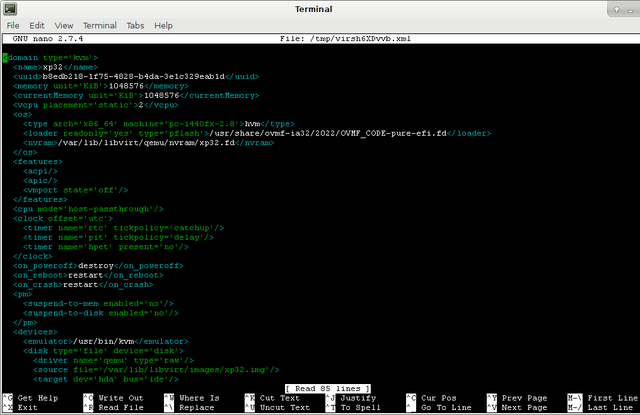Image resolution: width=640 pixels, height=415 pixels.
Task: Open the Help menu
Action: 163,25
